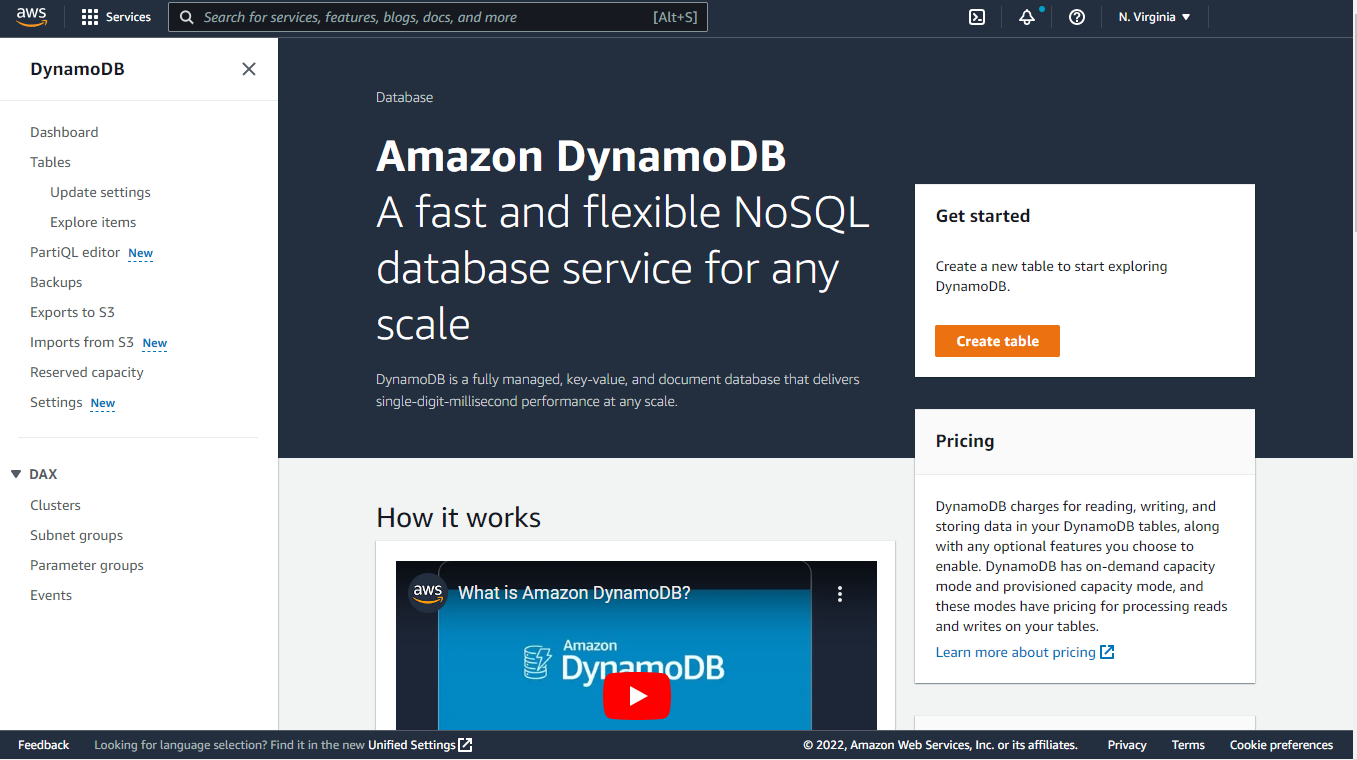Click the magnifier icon in search bar
Image resolution: width=1357 pixels, height=760 pixels.
[x=186, y=17]
